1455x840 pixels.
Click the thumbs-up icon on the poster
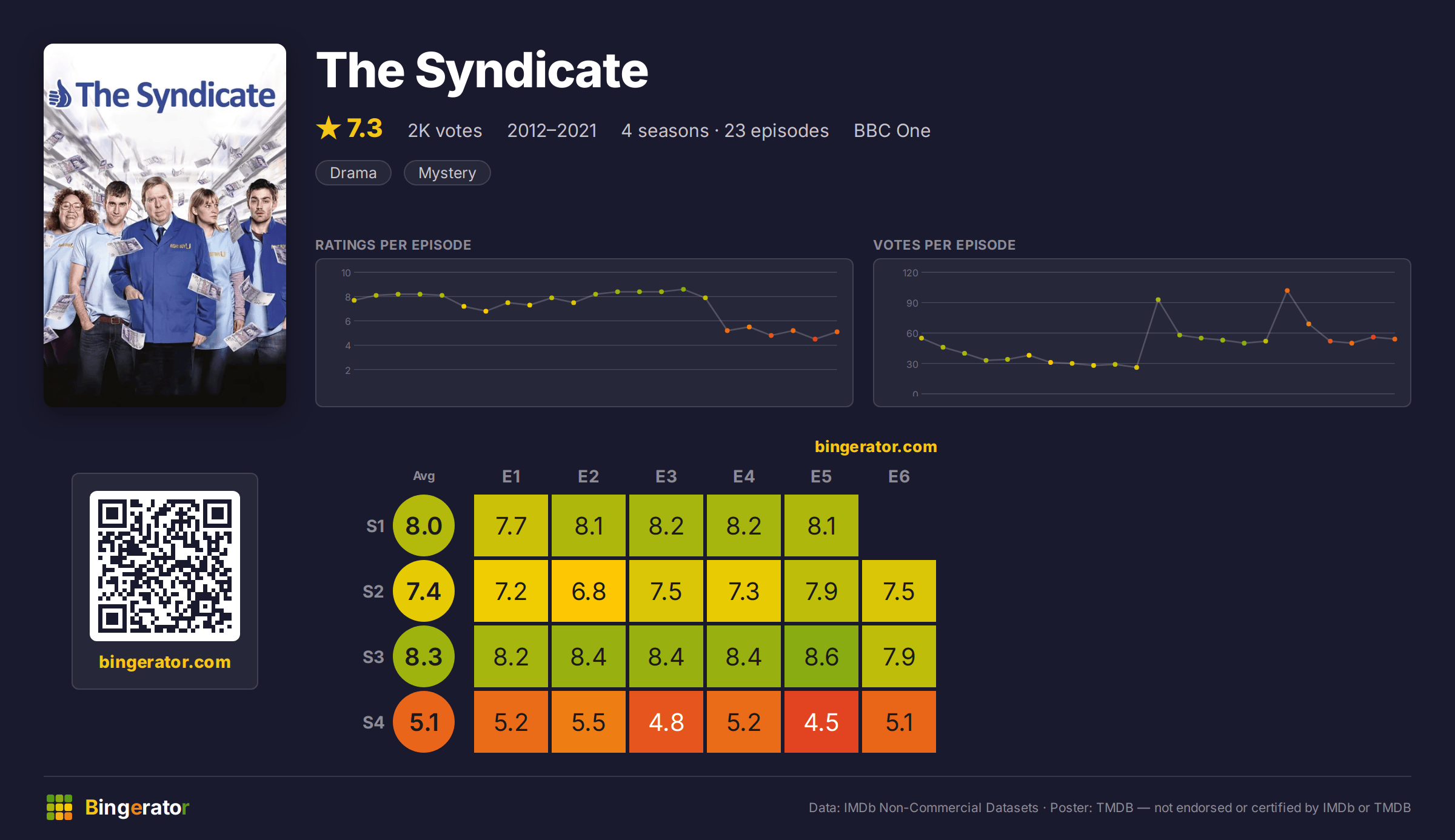point(60,95)
